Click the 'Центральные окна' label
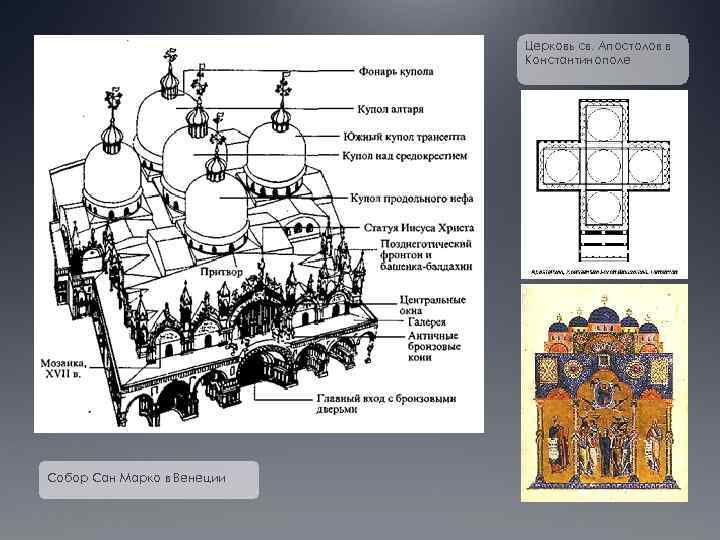The height and width of the screenshot is (540, 720). pos(432,305)
